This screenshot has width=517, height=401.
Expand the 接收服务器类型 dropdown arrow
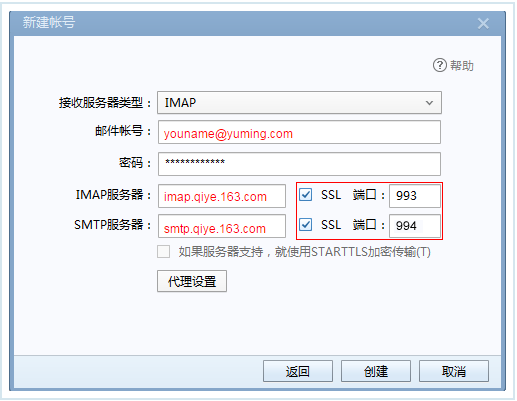coord(429,103)
